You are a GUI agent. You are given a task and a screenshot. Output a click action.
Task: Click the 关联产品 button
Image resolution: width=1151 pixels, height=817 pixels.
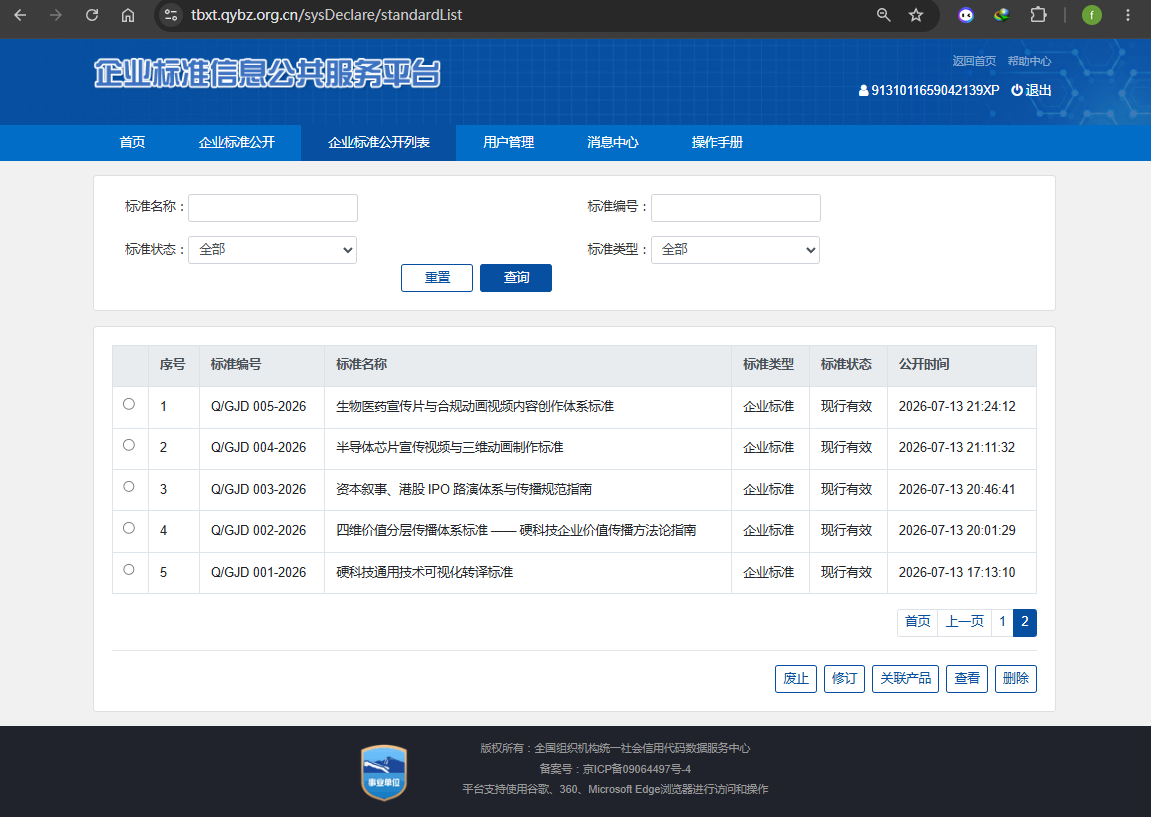point(905,678)
